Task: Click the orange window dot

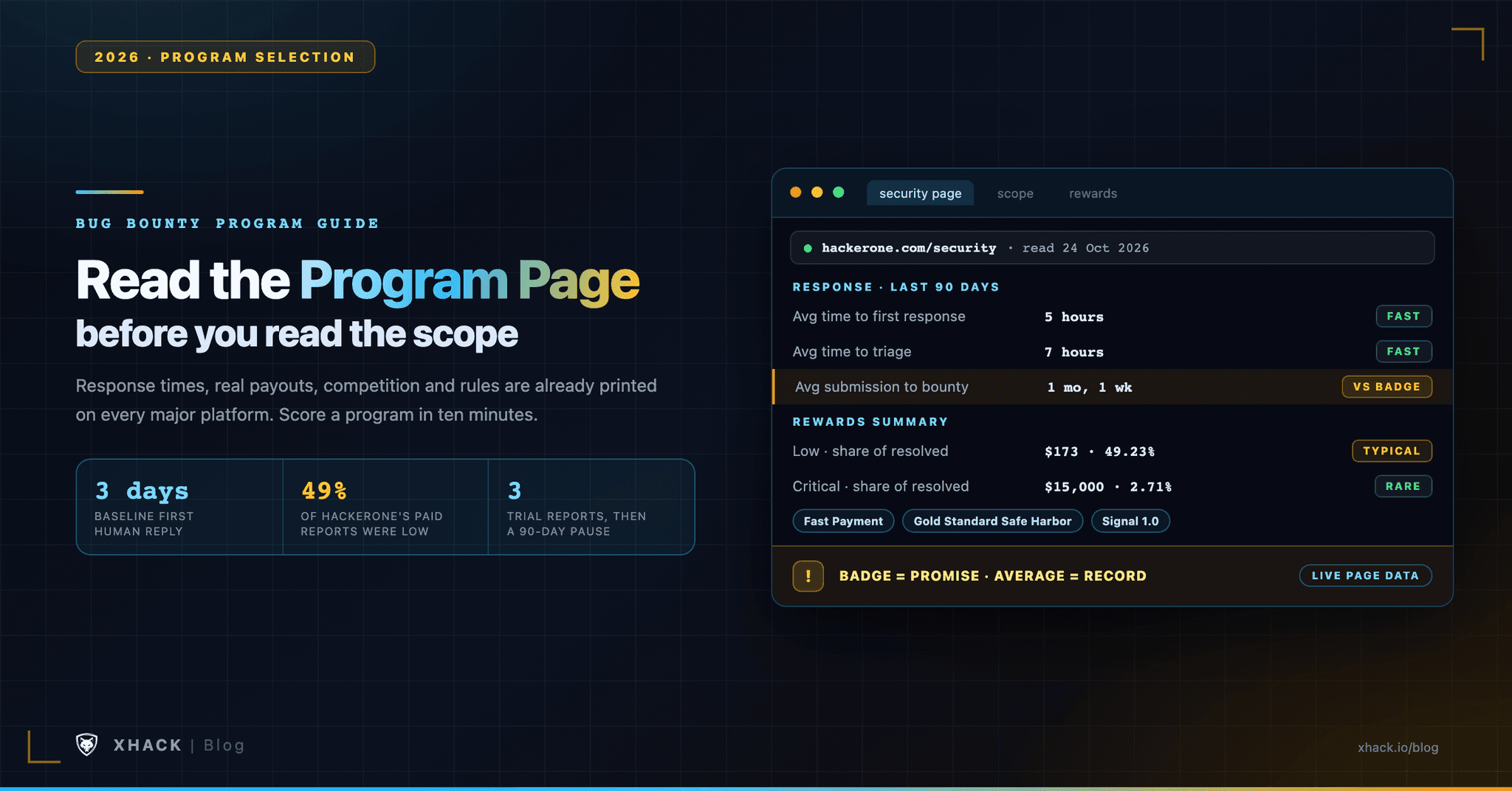Action: [796, 193]
